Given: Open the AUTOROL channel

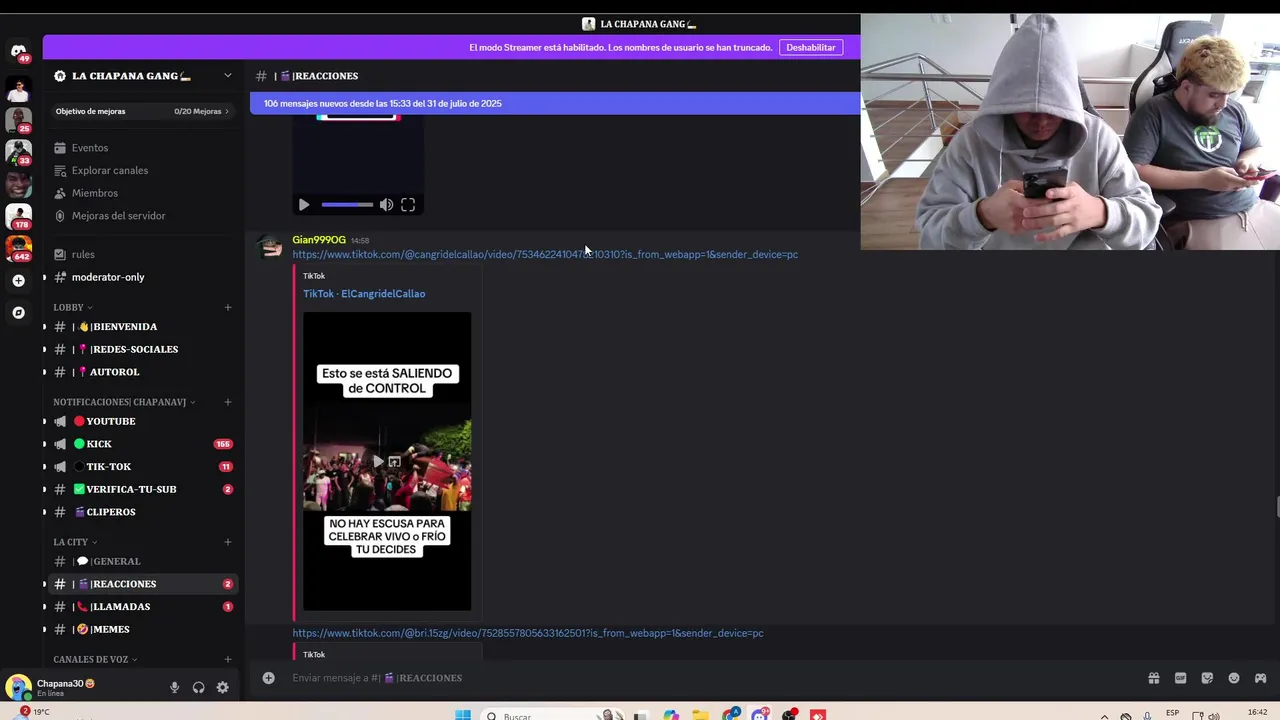Looking at the screenshot, I should tap(142, 372).
